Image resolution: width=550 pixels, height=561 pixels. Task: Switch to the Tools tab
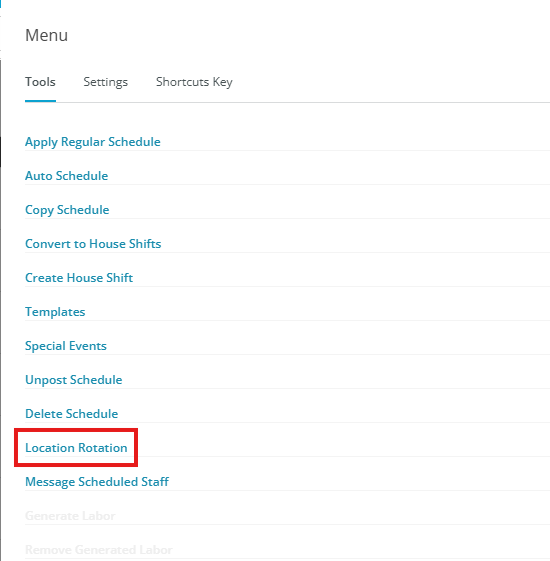tap(40, 82)
